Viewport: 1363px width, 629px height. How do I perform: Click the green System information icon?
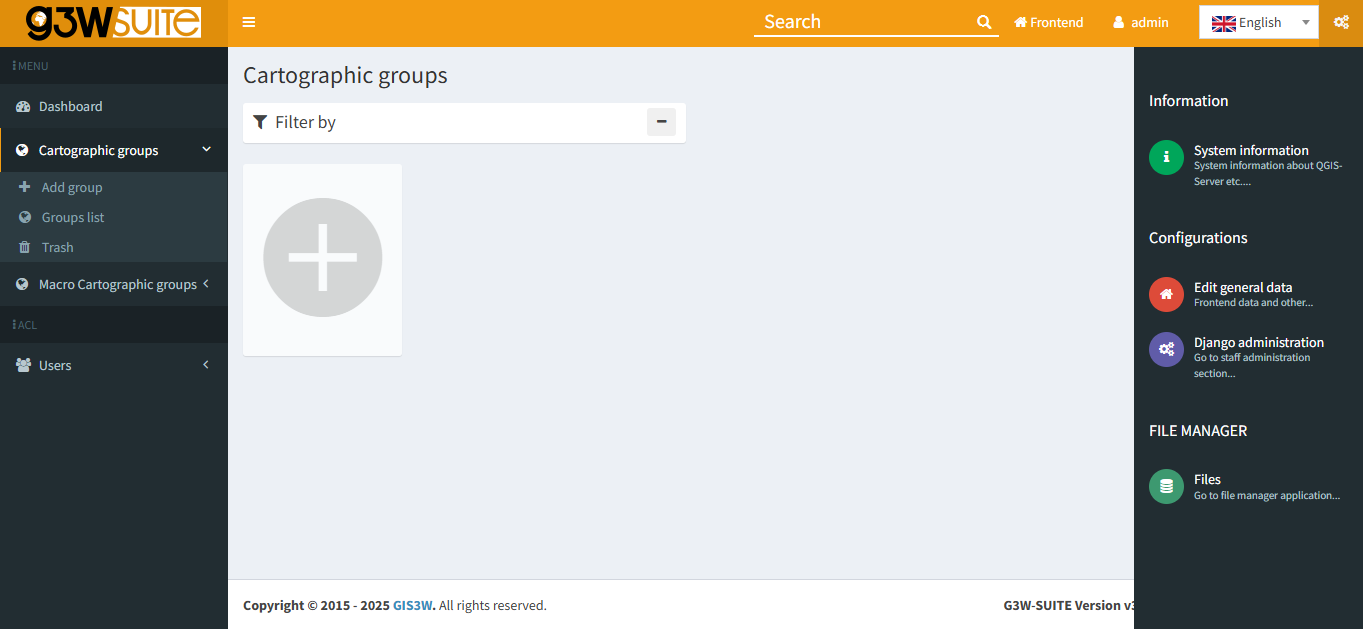[x=1166, y=157]
